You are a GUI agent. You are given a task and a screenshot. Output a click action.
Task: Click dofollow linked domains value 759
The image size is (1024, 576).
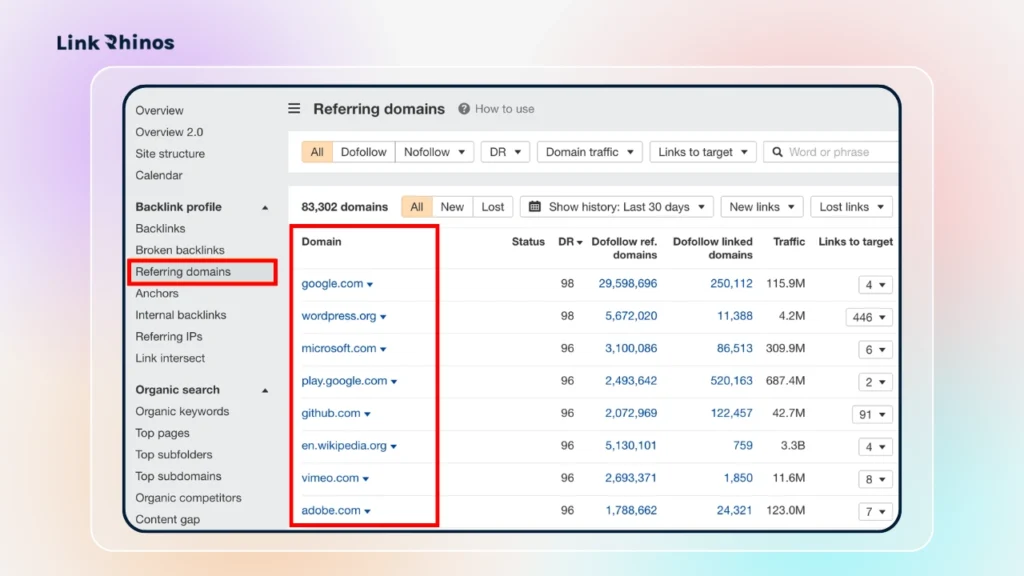tap(743, 445)
